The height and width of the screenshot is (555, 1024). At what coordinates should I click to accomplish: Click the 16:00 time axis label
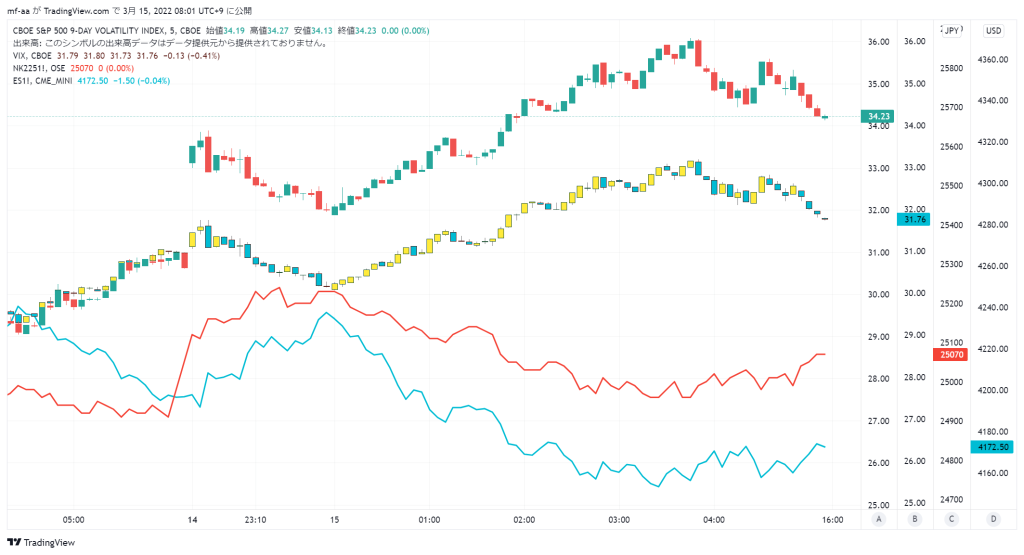tap(833, 520)
